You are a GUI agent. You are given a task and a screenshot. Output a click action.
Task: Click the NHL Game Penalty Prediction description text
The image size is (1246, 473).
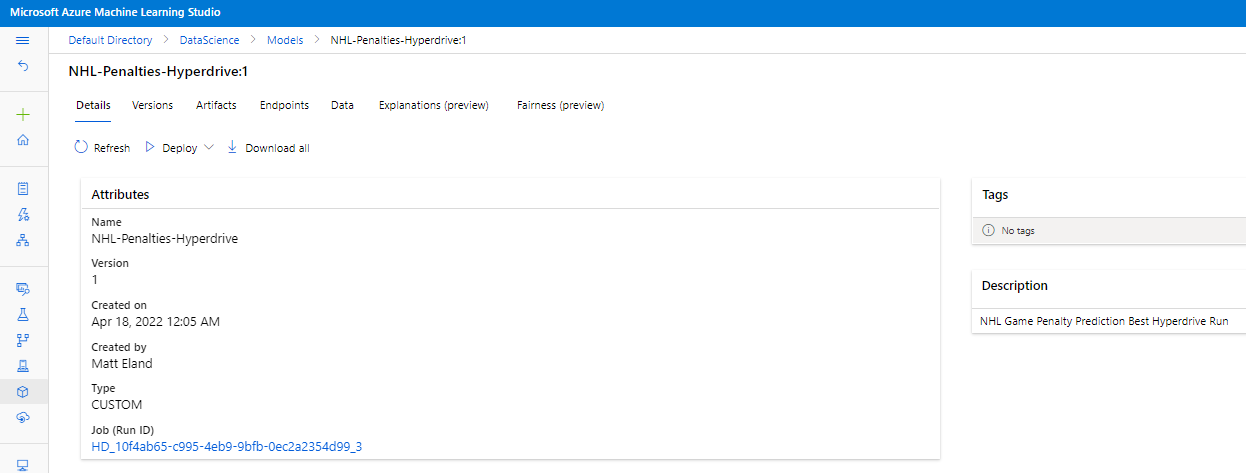[1103, 322]
